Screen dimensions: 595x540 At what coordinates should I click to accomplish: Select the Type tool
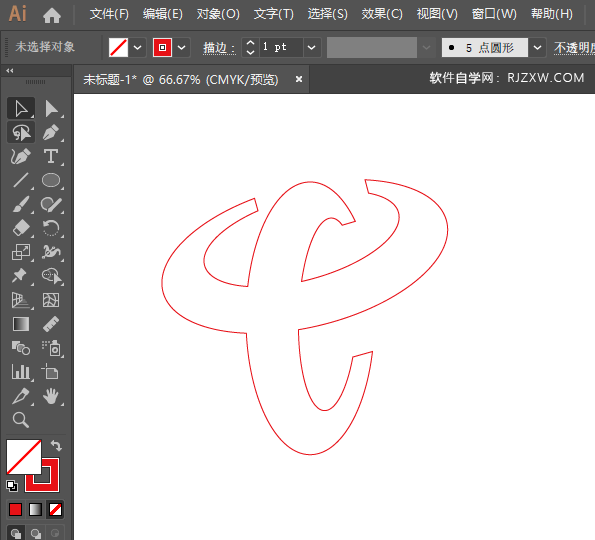51,156
